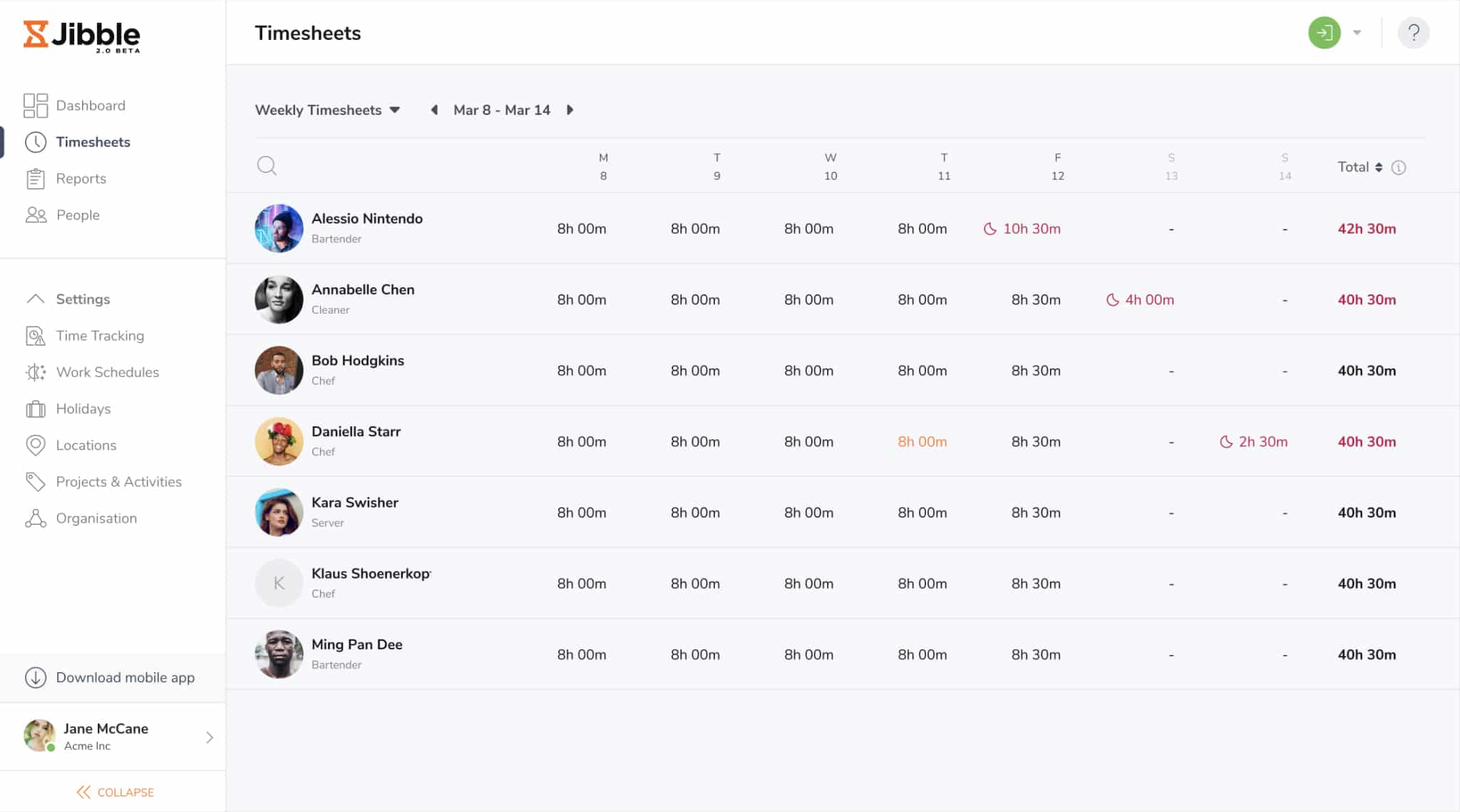
Task: Click the help question mark icon
Action: point(1414,33)
